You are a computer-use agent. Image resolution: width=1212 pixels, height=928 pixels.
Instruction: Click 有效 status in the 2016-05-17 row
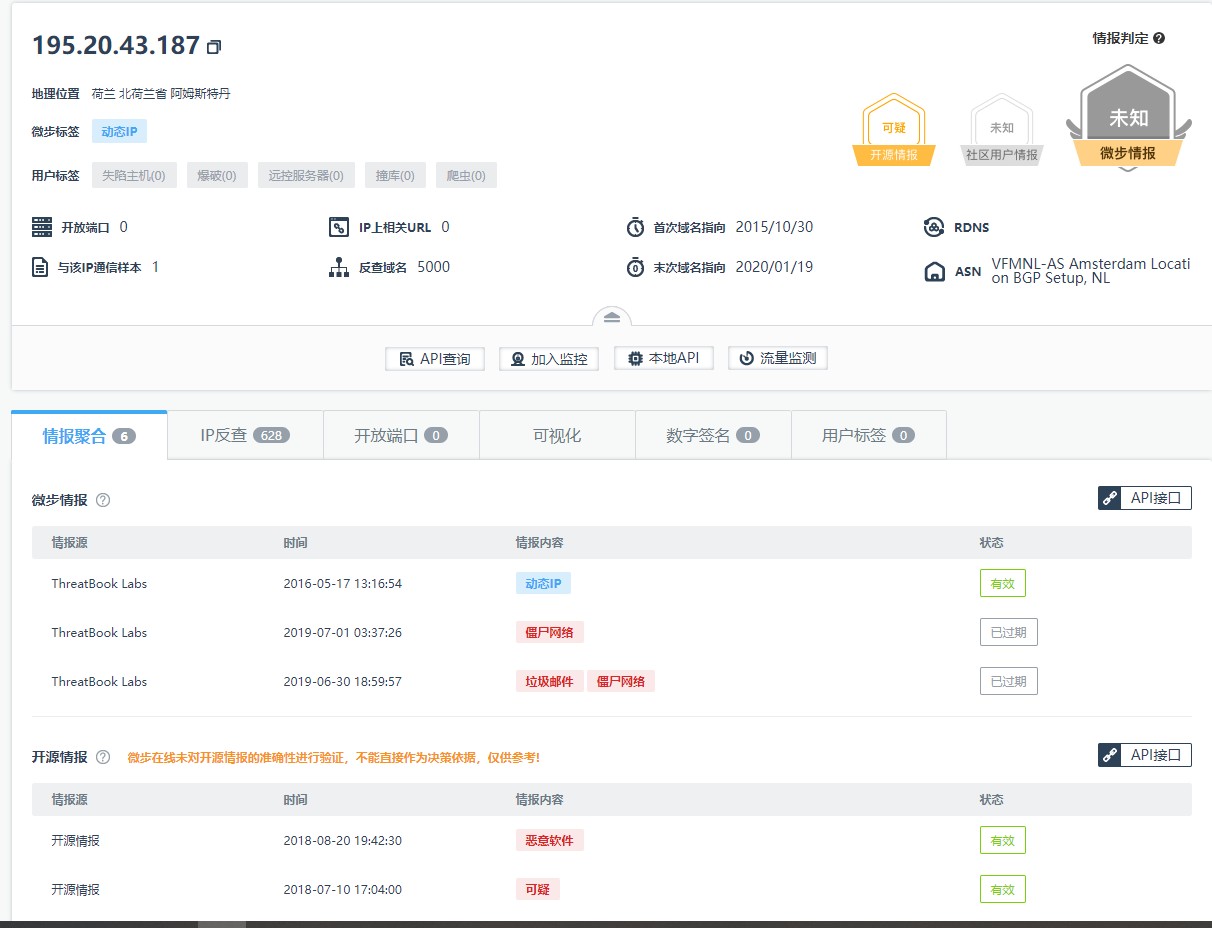coord(1002,583)
